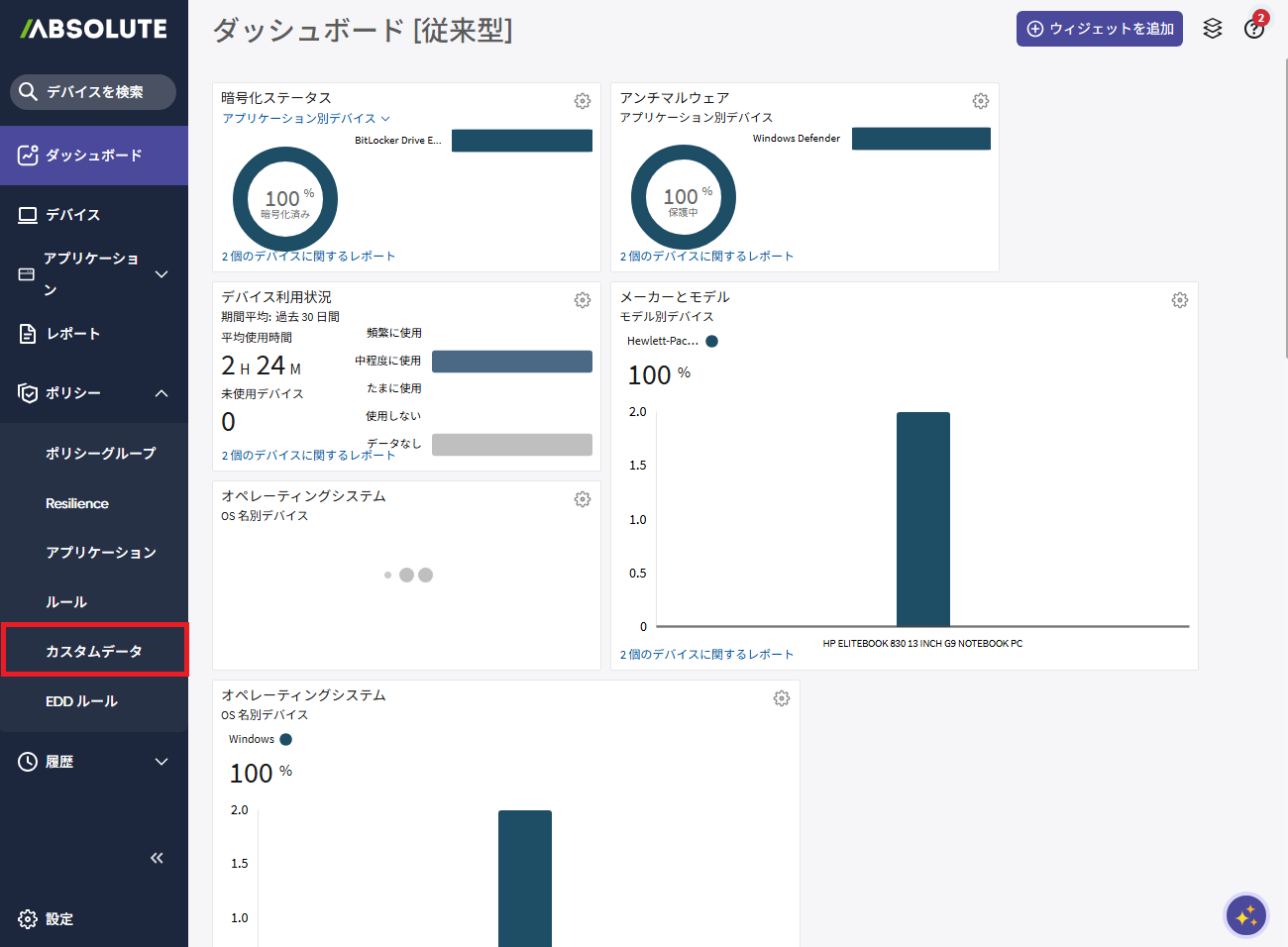Open the Resilience menu item

pyautogui.click(x=77, y=503)
